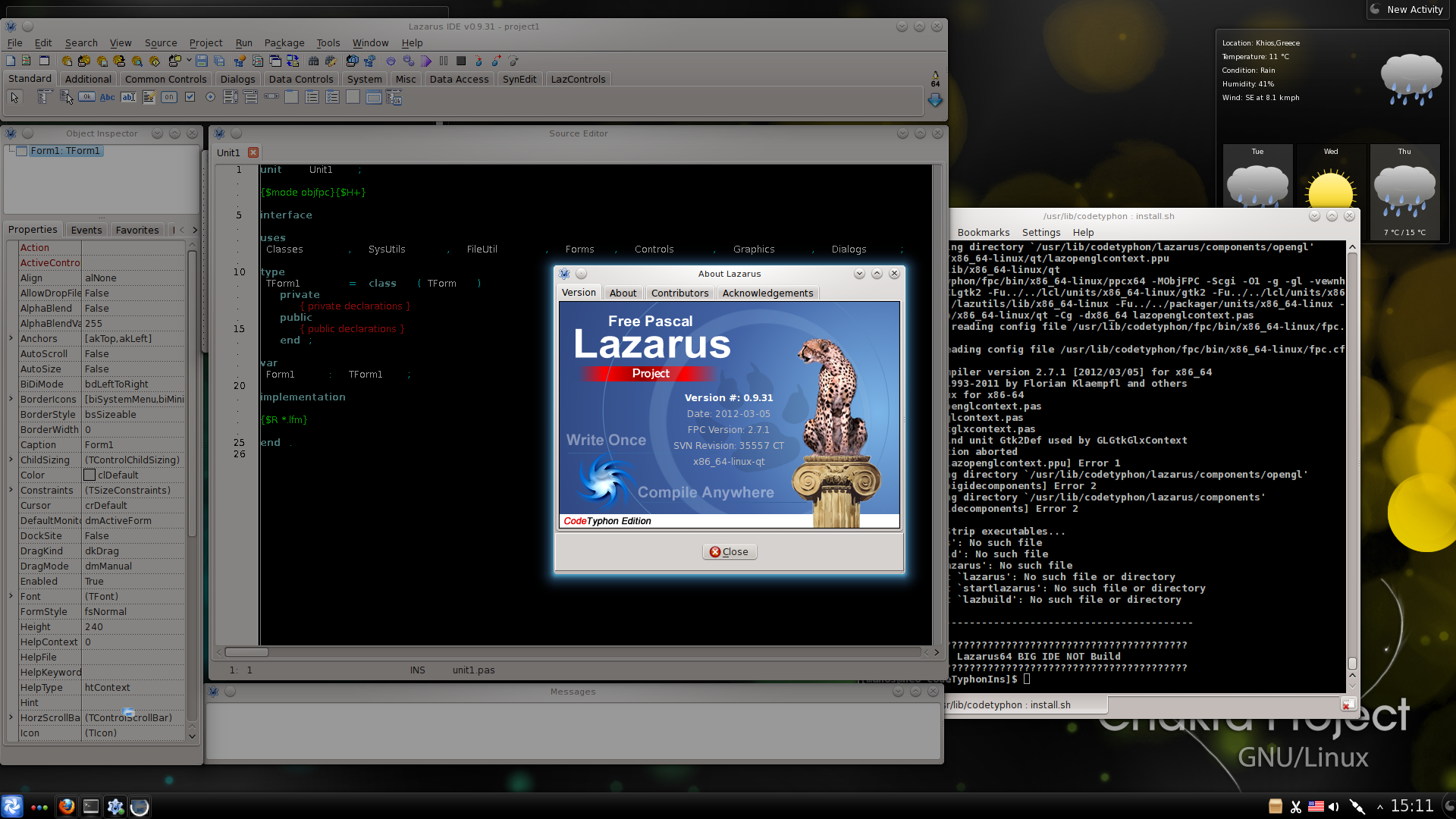The height and width of the screenshot is (819, 1456).
Task: Click the Save All toolbar icon
Action: (x=219, y=61)
